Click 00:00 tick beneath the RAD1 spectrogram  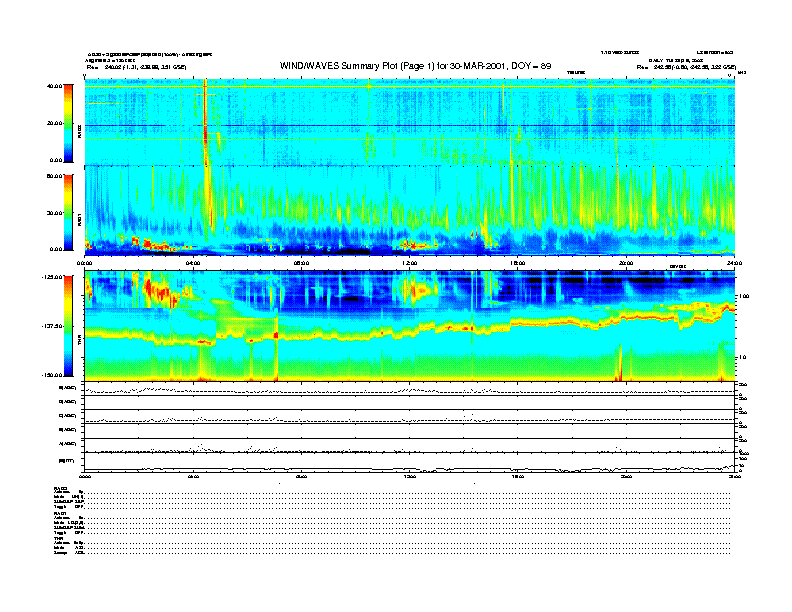84,263
